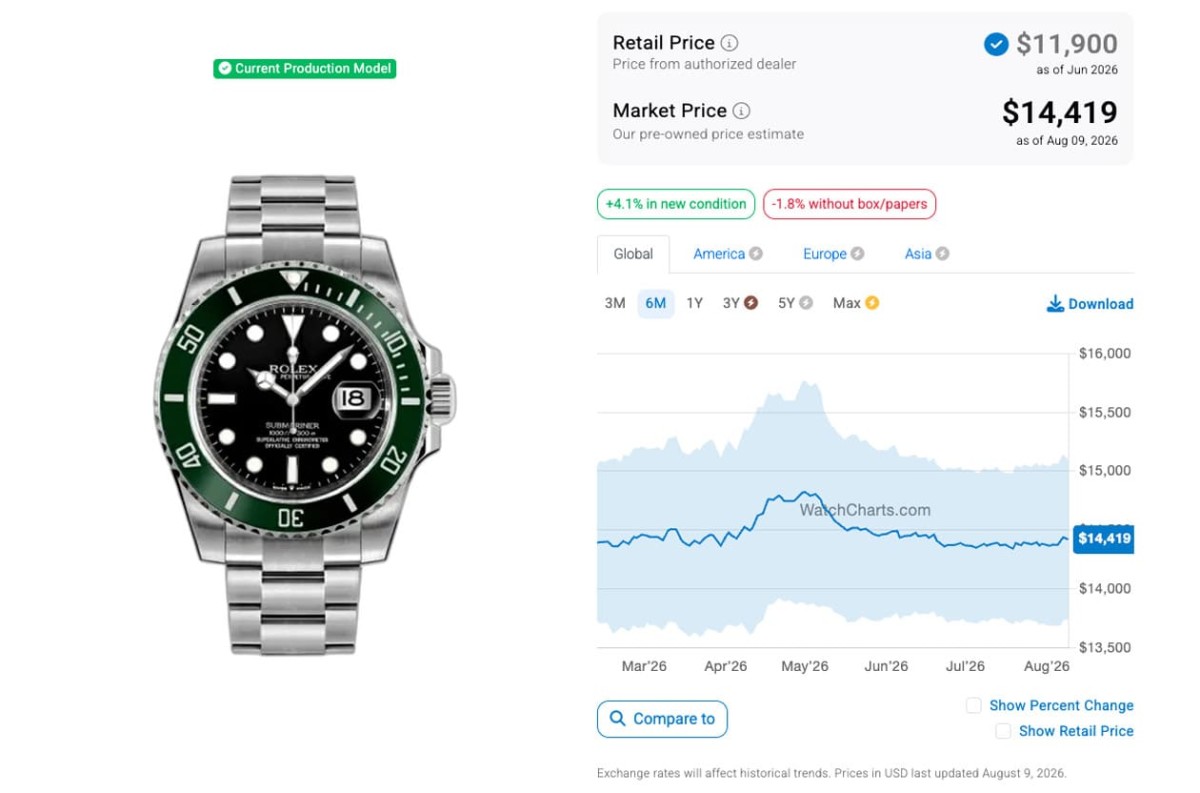
Task: Click the info icon beside Market Price
Action: click(741, 111)
